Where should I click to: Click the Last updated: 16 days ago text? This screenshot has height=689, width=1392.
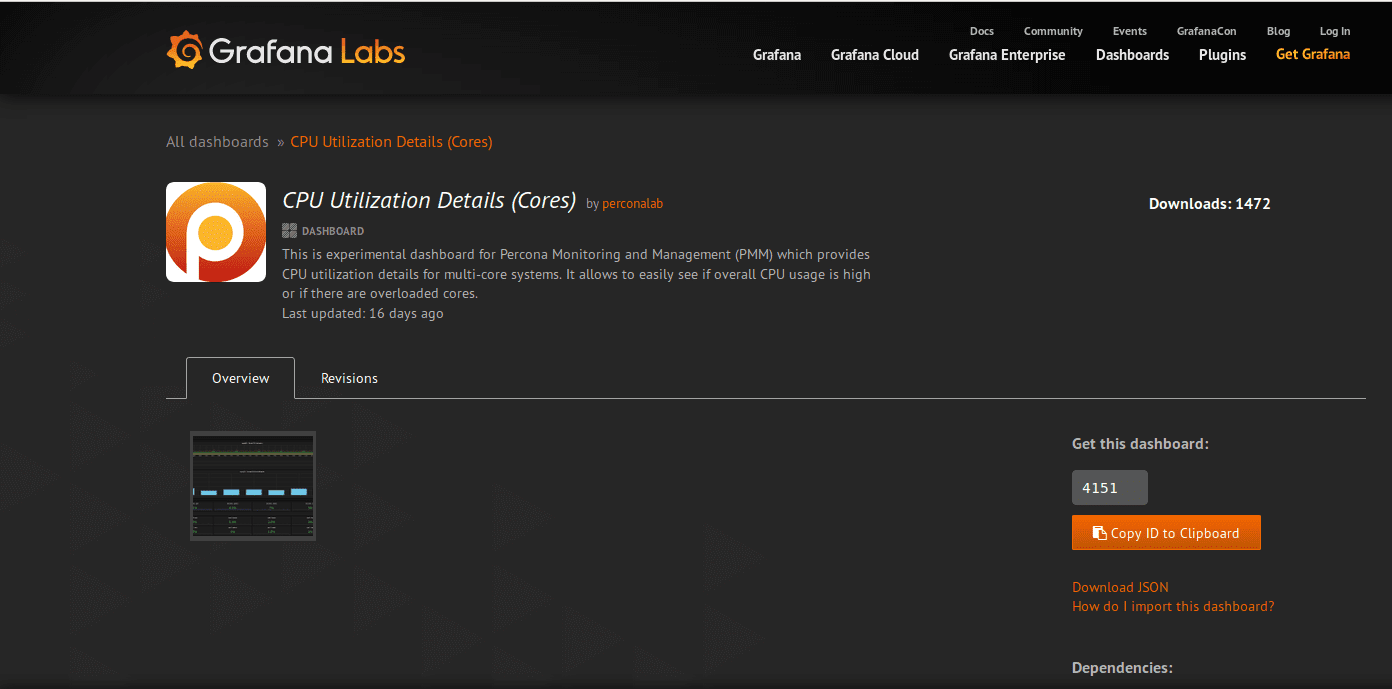pyautogui.click(x=363, y=313)
